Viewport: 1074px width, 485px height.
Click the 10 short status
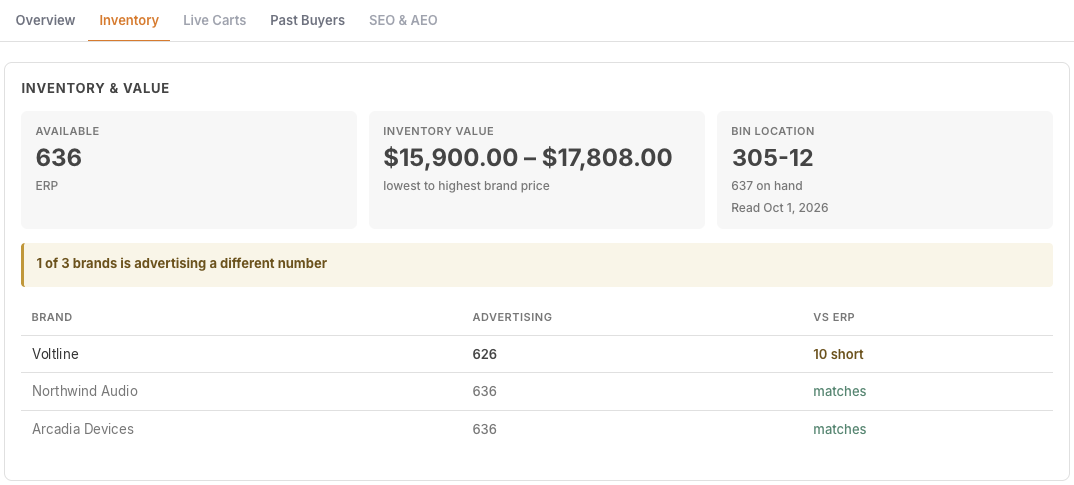838,354
